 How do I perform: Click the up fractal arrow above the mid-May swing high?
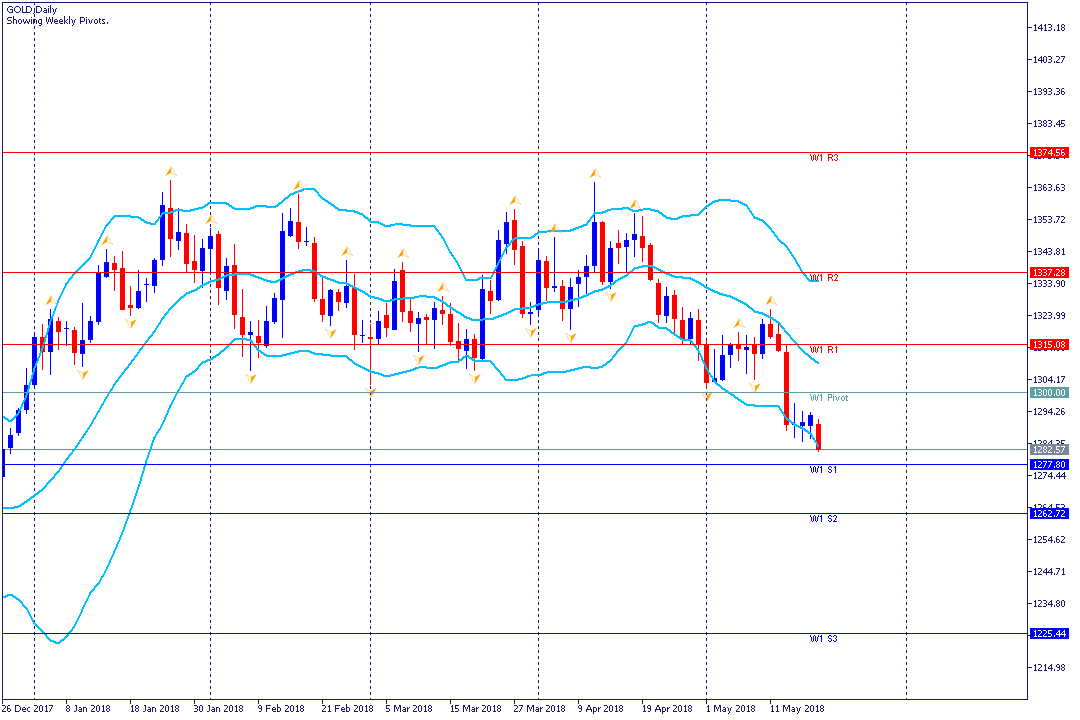pyautogui.click(x=771, y=301)
